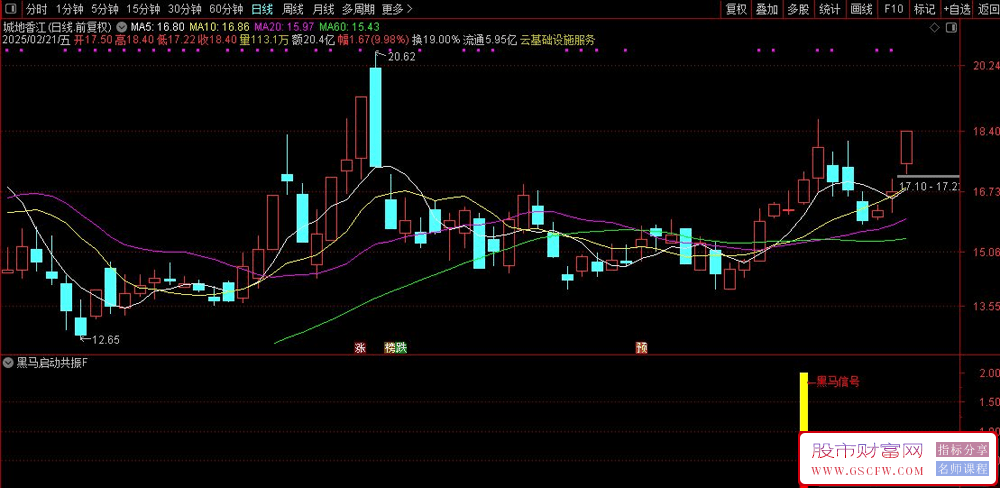Click the 叠加 overlay button
The height and width of the screenshot is (488, 1000).
(x=767, y=9)
